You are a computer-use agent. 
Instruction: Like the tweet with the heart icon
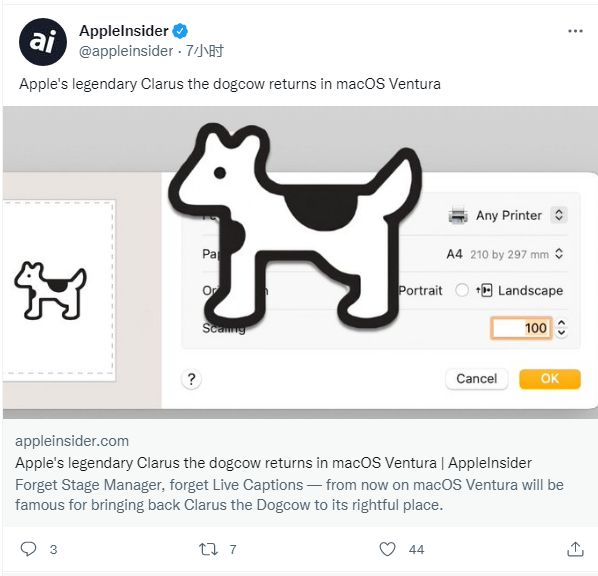387,549
